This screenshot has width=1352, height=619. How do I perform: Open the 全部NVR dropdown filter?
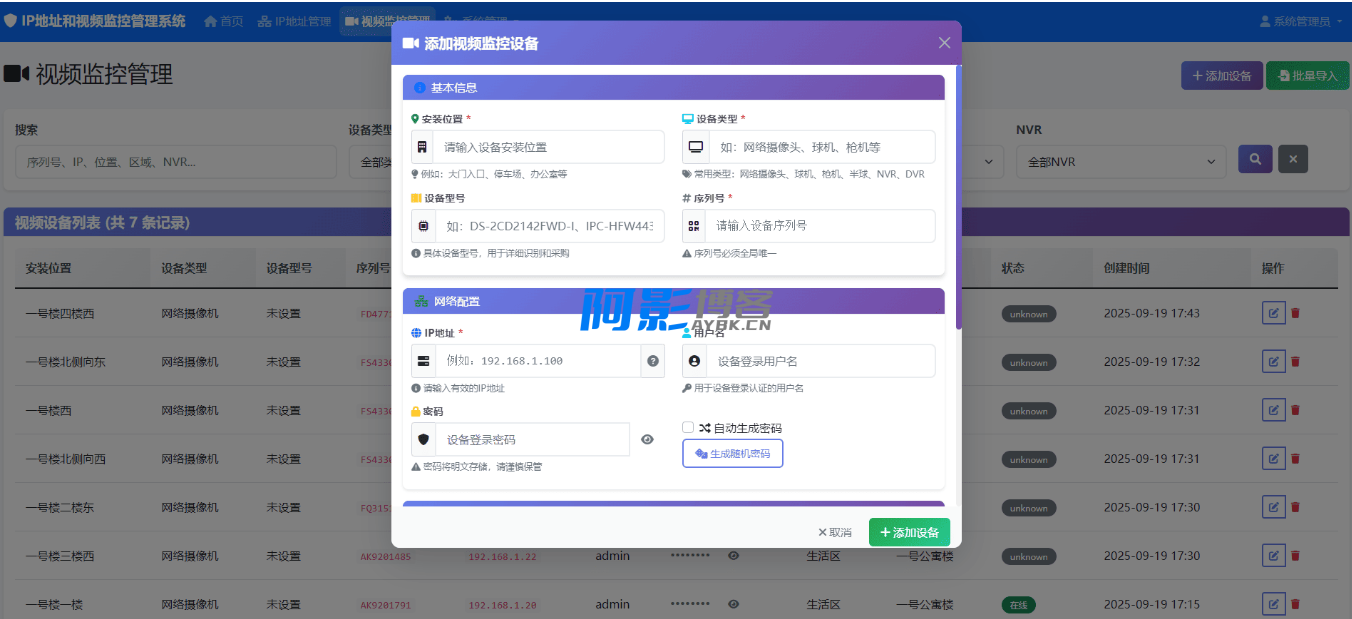click(x=1120, y=162)
